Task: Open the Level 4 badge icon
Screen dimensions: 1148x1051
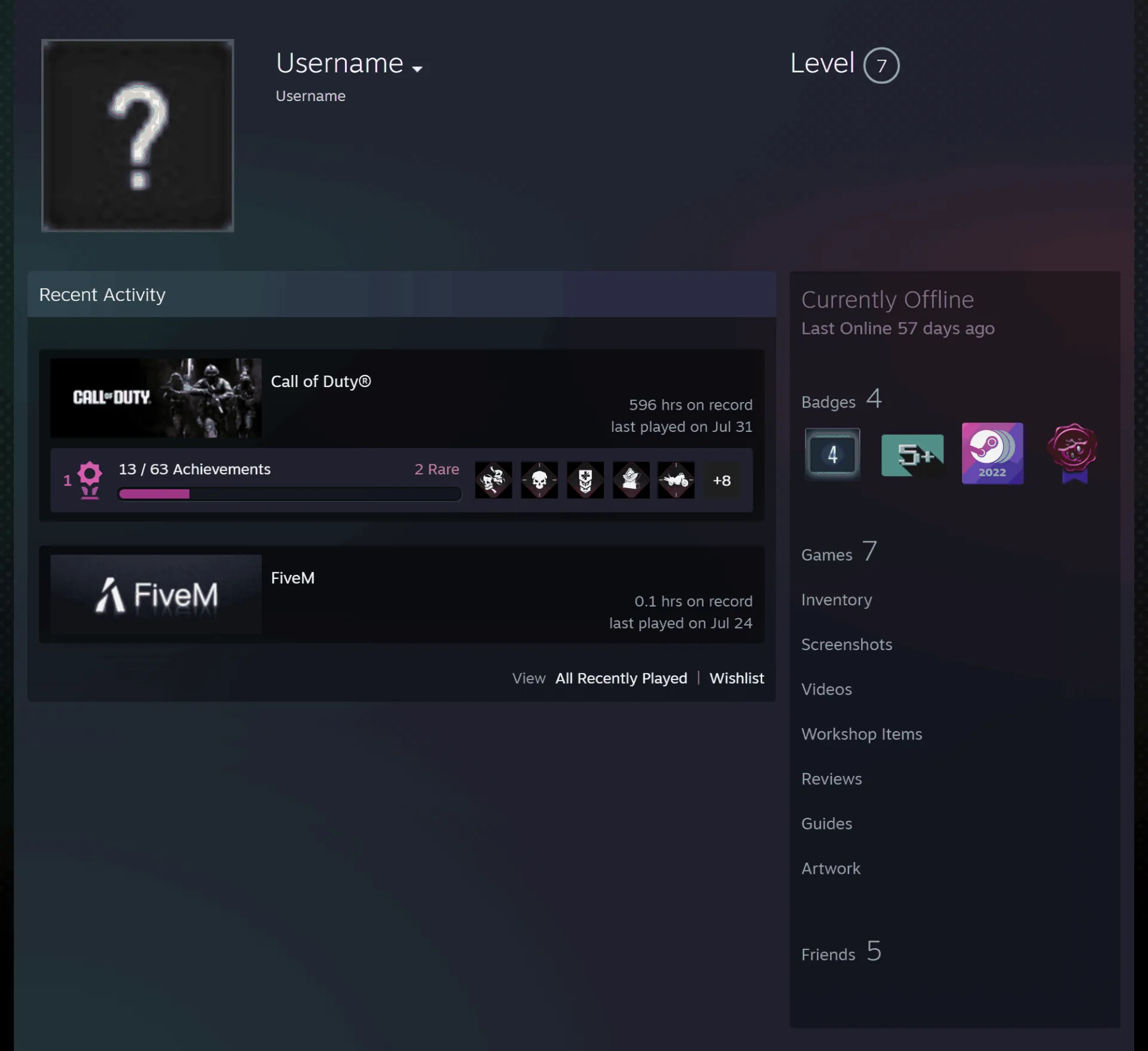Action: [x=832, y=454]
